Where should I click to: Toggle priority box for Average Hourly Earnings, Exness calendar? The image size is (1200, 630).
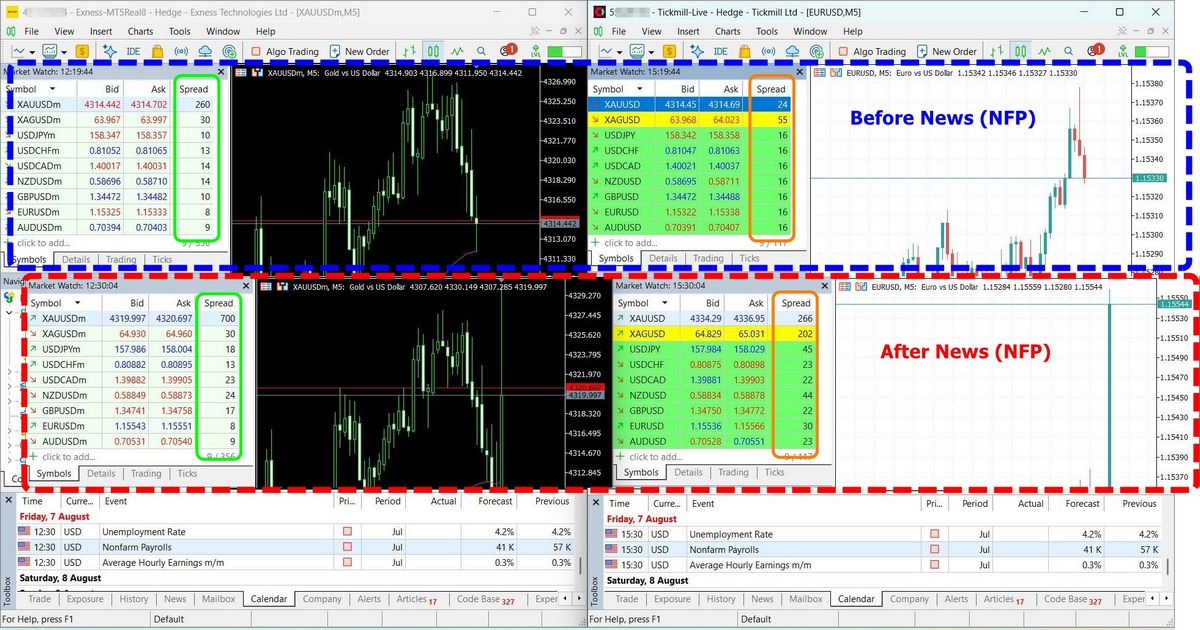pos(348,563)
